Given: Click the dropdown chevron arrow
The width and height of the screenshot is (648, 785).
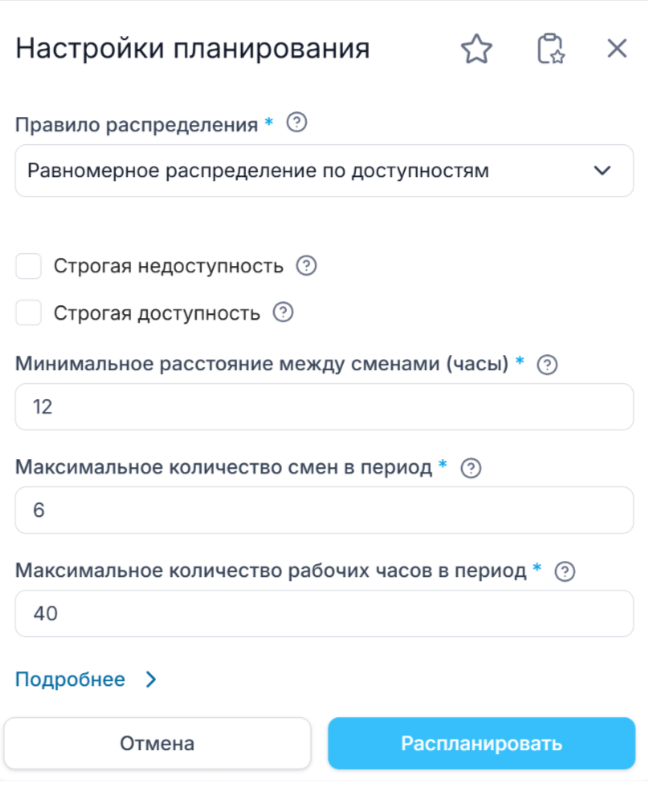Looking at the screenshot, I should coord(602,171).
